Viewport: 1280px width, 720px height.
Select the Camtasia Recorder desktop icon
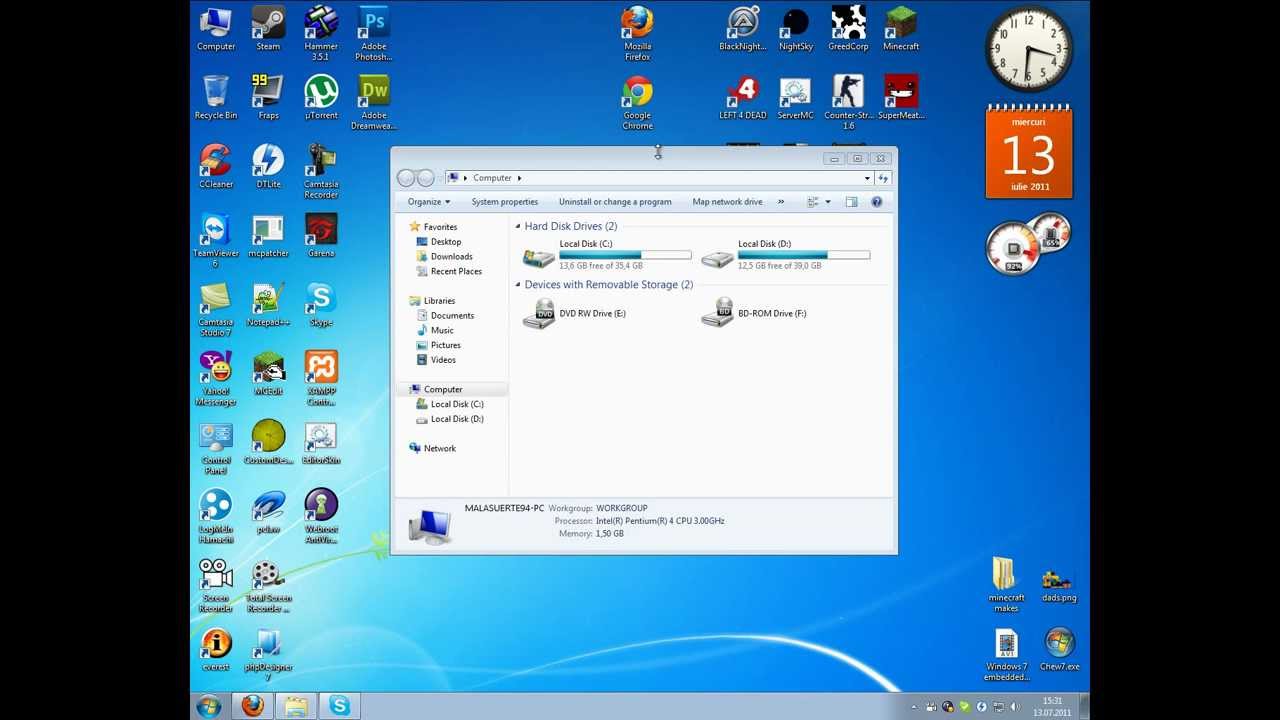[321, 171]
